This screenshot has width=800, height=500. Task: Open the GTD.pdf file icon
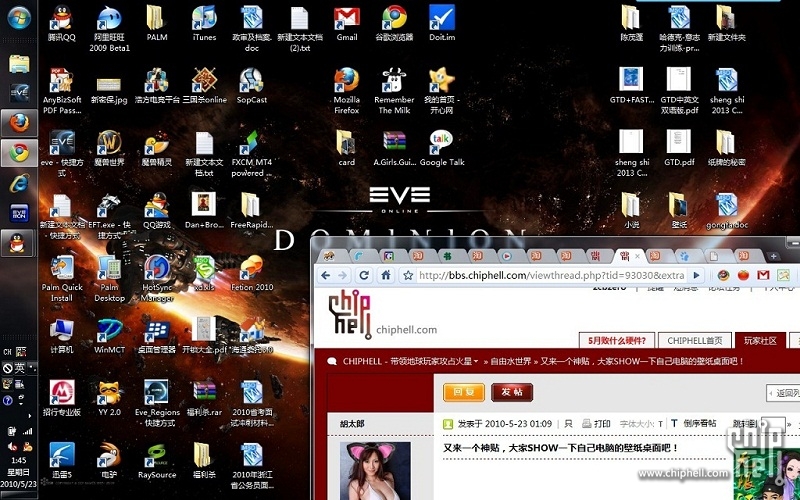pos(679,148)
